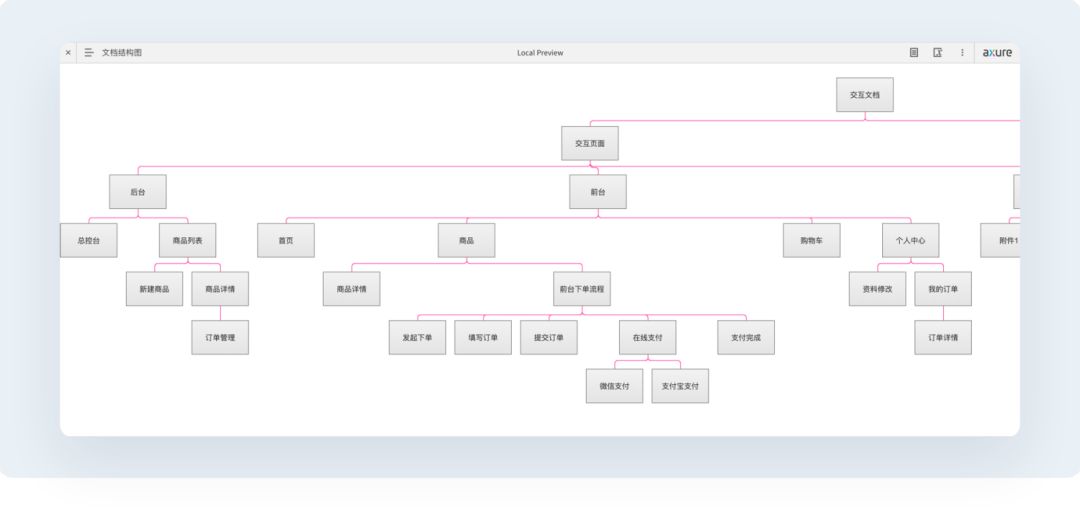Click the 支付宝支付 node
The height and width of the screenshot is (521, 1080).
(x=681, y=386)
